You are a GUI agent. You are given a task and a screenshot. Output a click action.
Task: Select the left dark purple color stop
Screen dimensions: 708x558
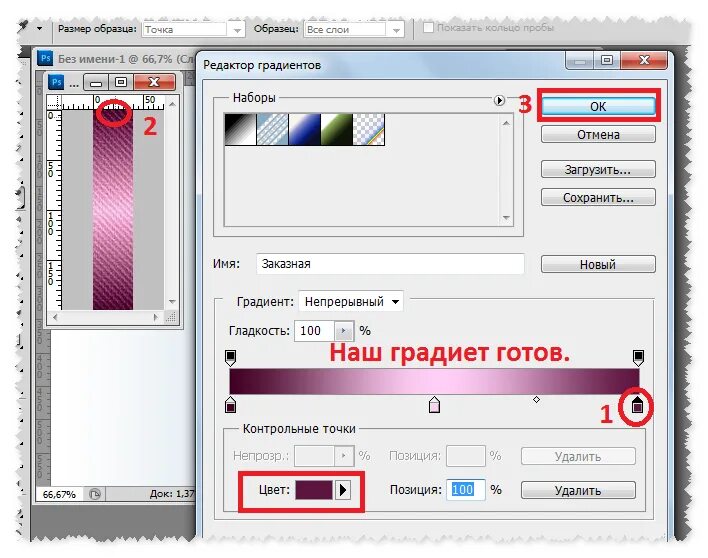[x=230, y=405]
